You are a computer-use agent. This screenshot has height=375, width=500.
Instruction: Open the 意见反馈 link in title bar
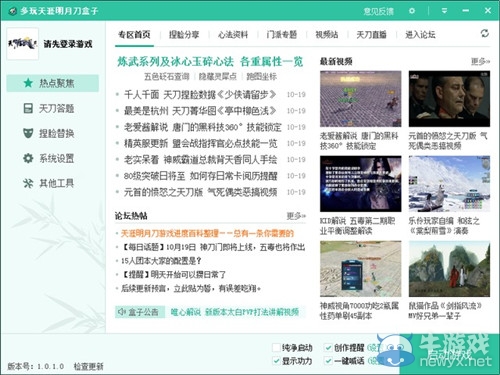tap(378, 11)
